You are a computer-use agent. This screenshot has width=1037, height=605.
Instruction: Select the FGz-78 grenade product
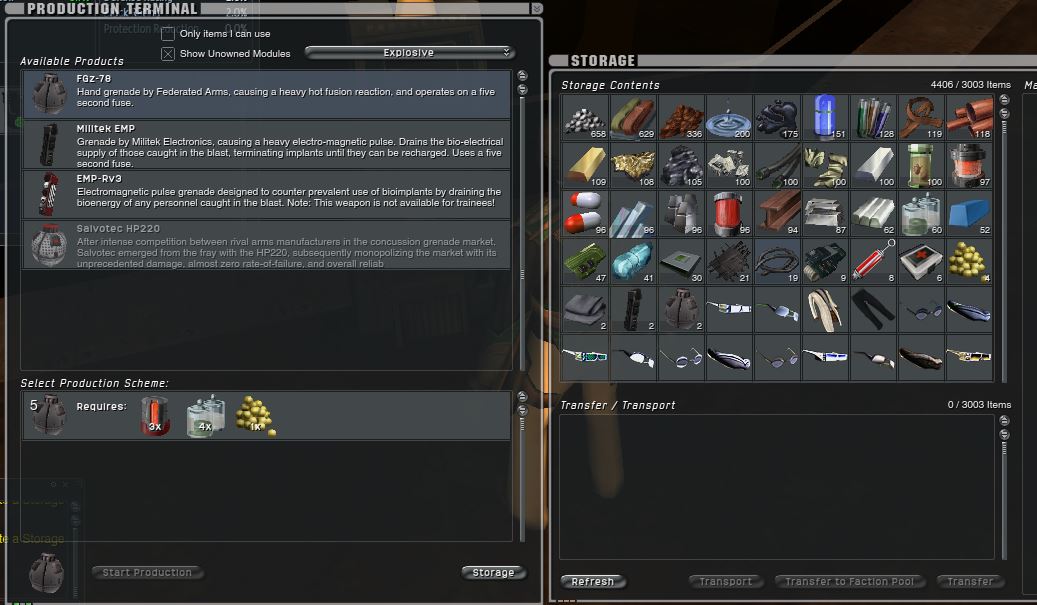267,95
